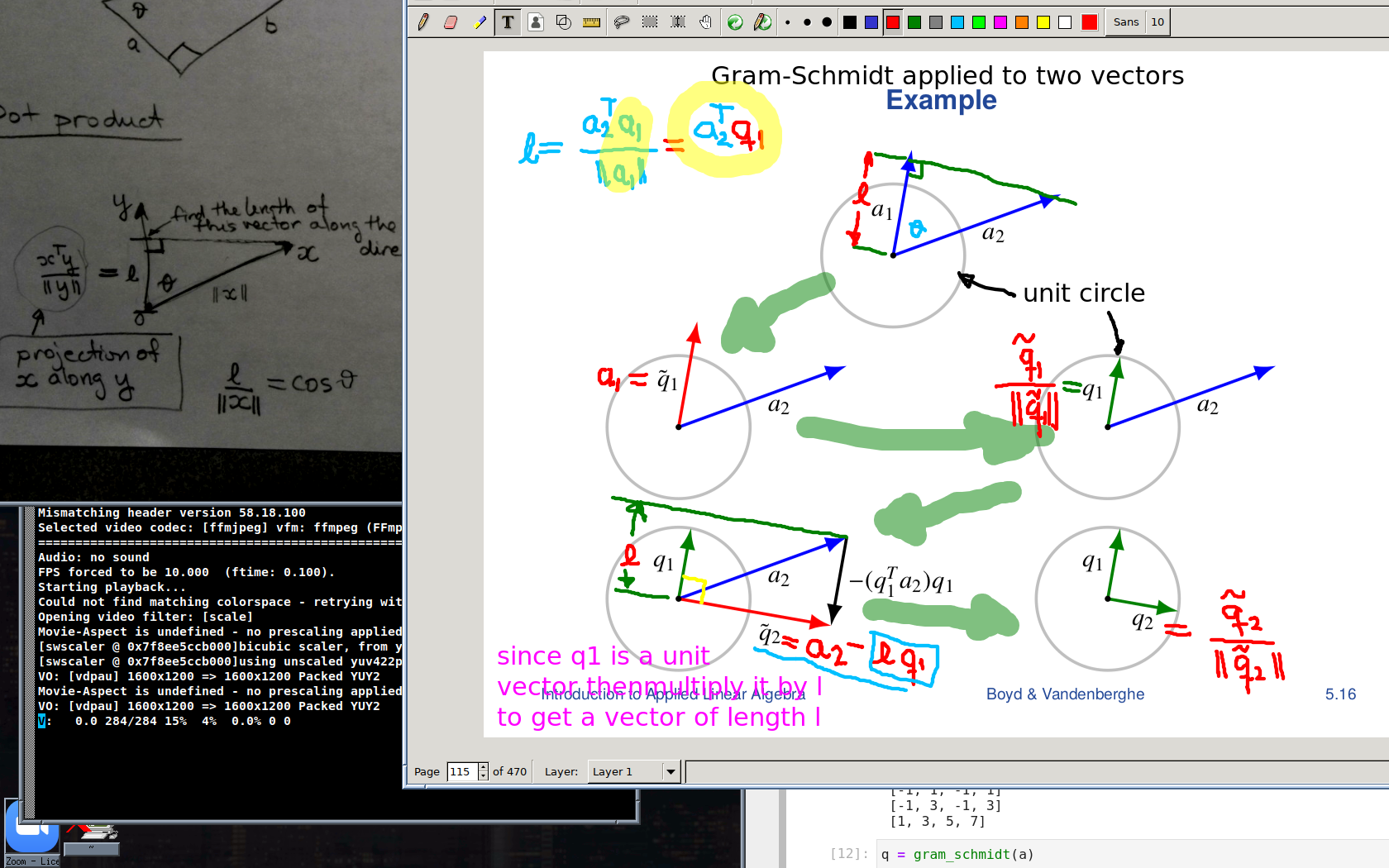Set the thick line thickness dot
This screenshot has width=1389, height=868.
point(827,22)
